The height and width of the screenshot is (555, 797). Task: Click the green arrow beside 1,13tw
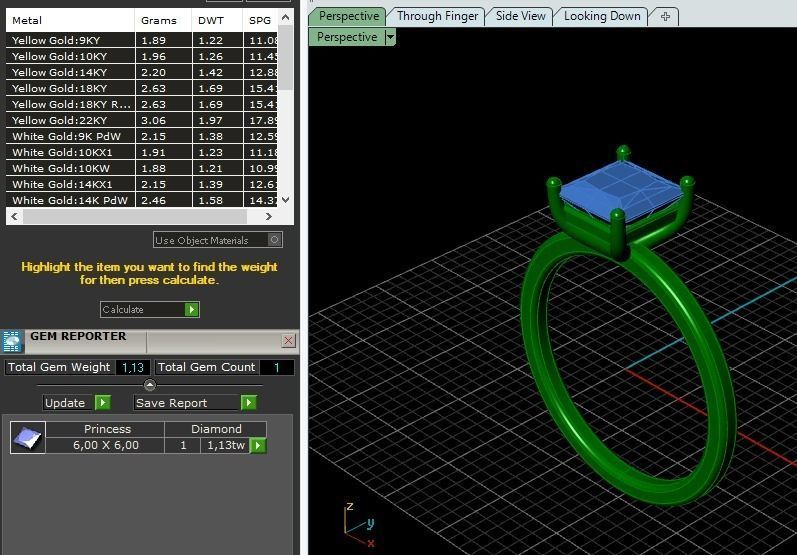[258, 446]
